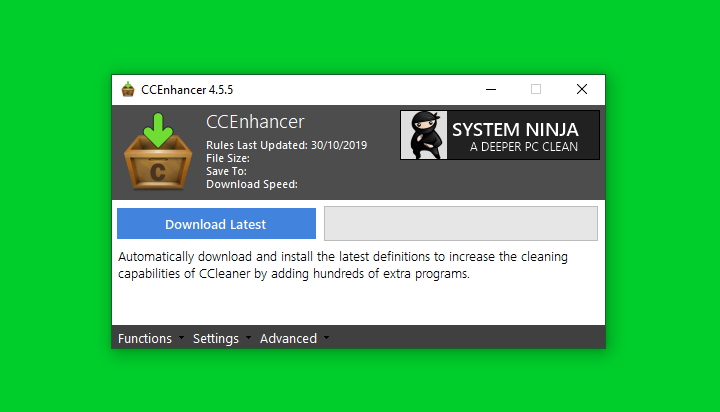Expand the arrow next to Settings
The image size is (720, 412).
tap(248, 338)
